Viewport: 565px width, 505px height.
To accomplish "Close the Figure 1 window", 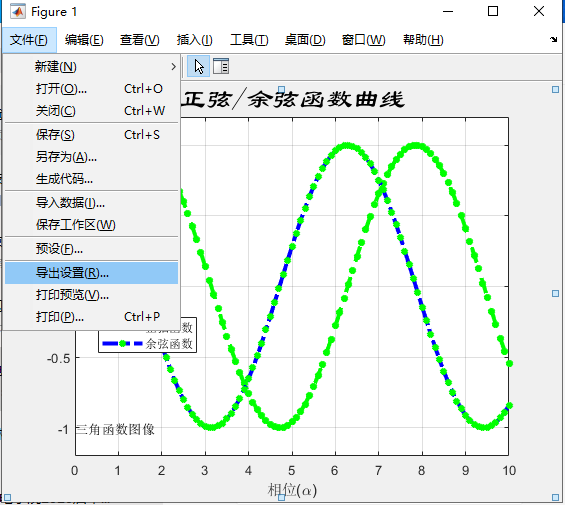I will (x=539, y=12).
